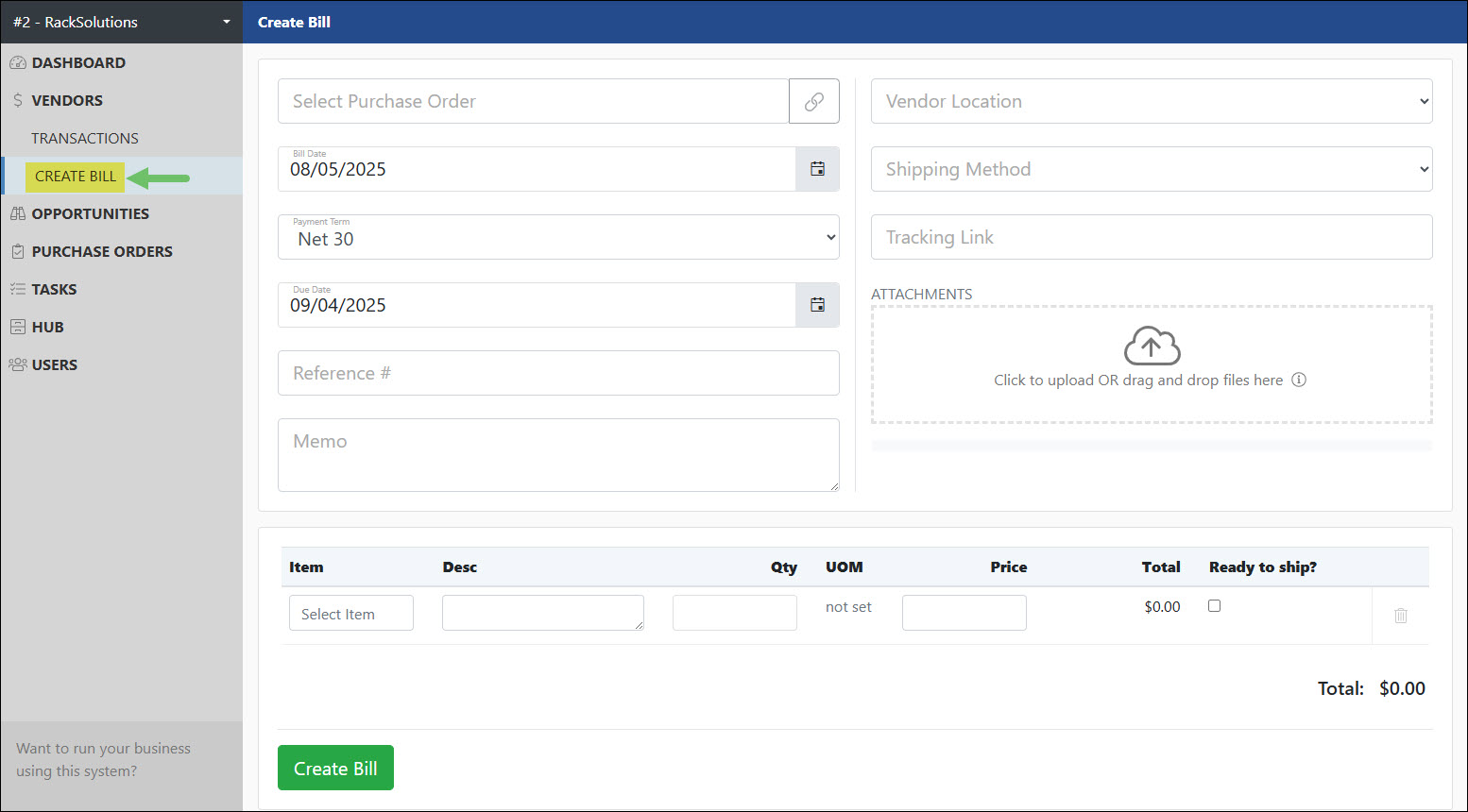Expand the Shipping Method dropdown
The image size is (1468, 812).
(x=1151, y=169)
